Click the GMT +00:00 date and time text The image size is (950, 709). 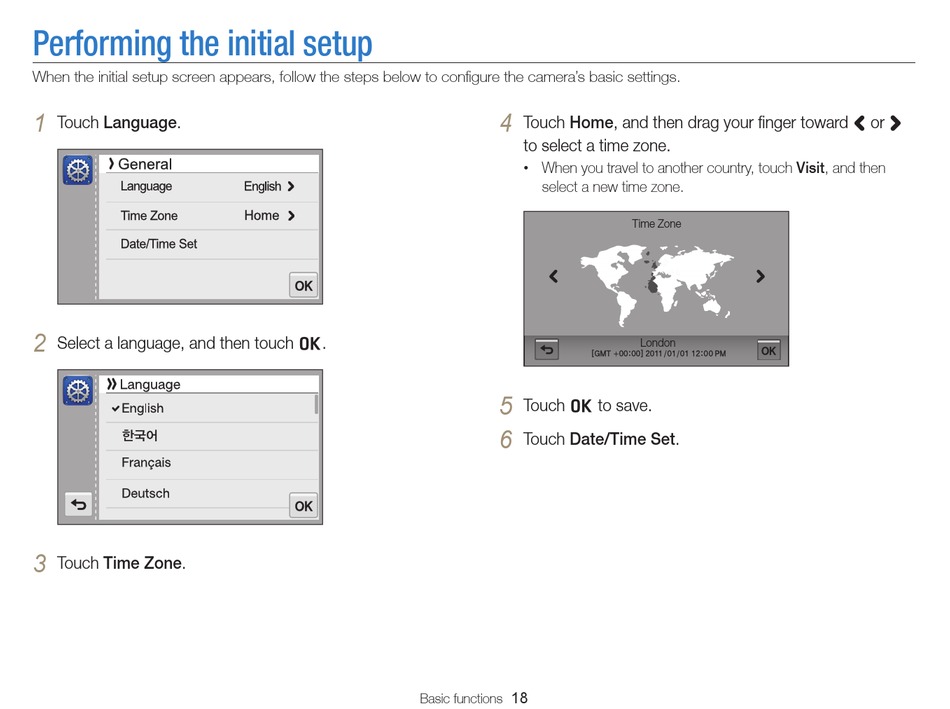point(659,353)
